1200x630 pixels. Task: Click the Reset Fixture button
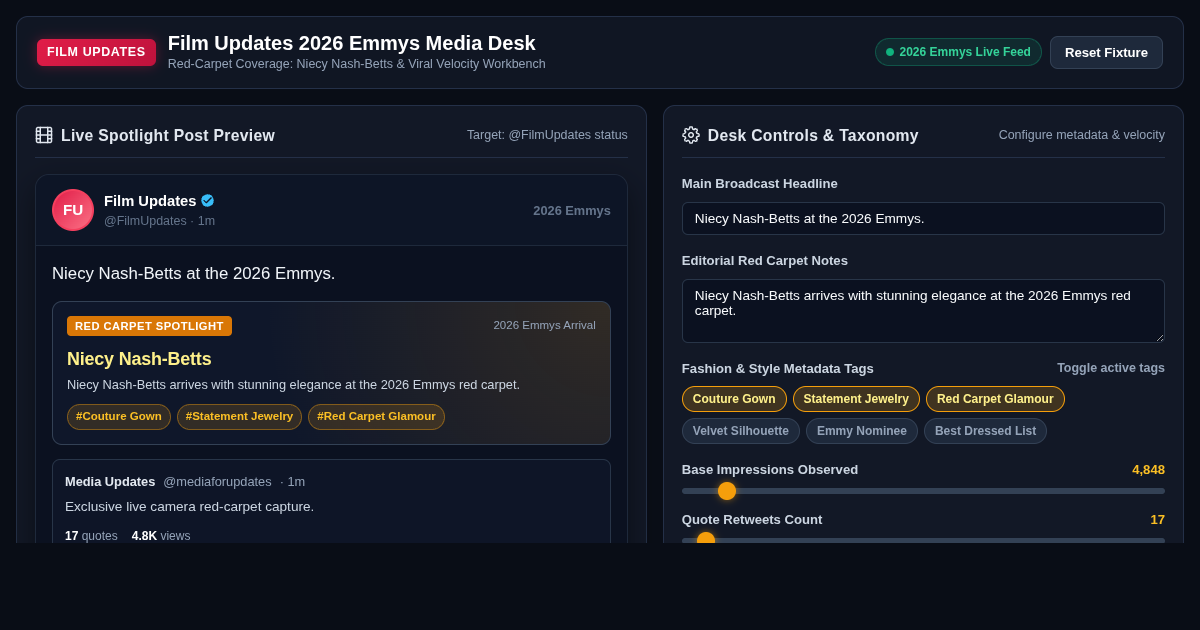(x=1106, y=52)
